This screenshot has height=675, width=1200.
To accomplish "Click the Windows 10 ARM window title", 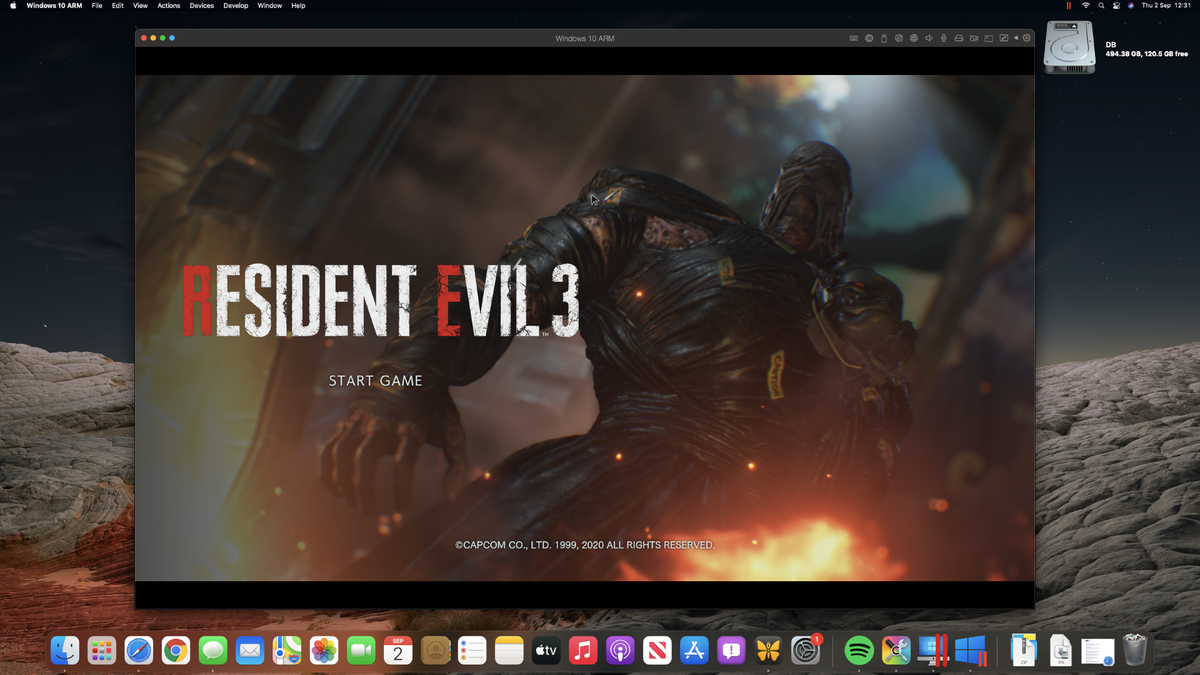I will coord(585,38).
